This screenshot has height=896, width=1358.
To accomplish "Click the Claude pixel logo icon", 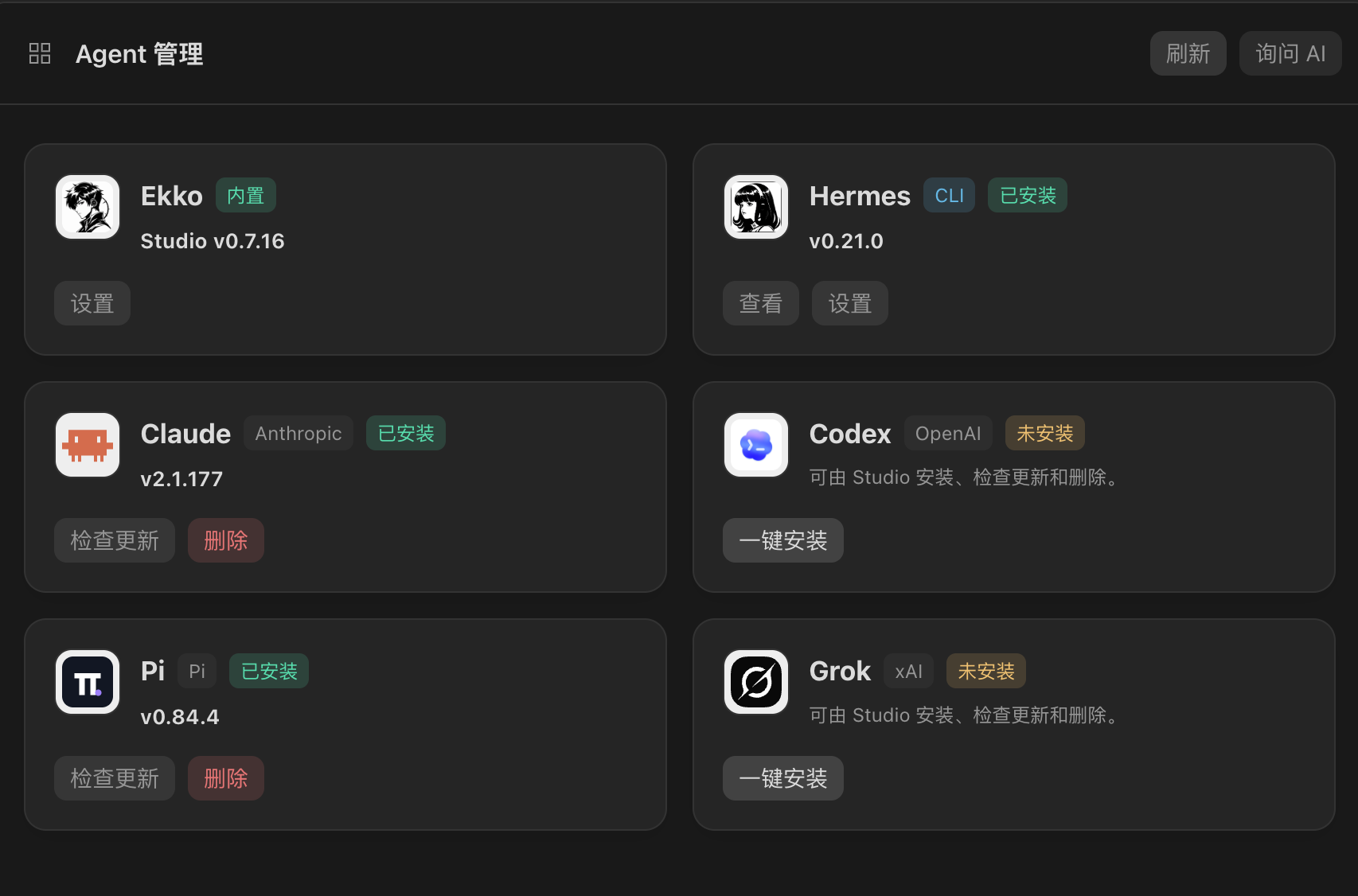I will pos(88,445).
